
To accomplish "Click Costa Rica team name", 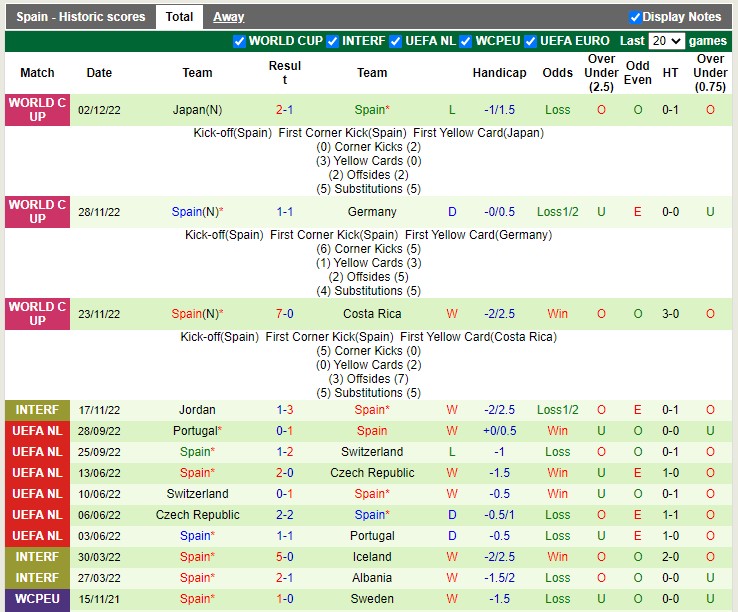I will pyautogui.click(x=372, y=314).
